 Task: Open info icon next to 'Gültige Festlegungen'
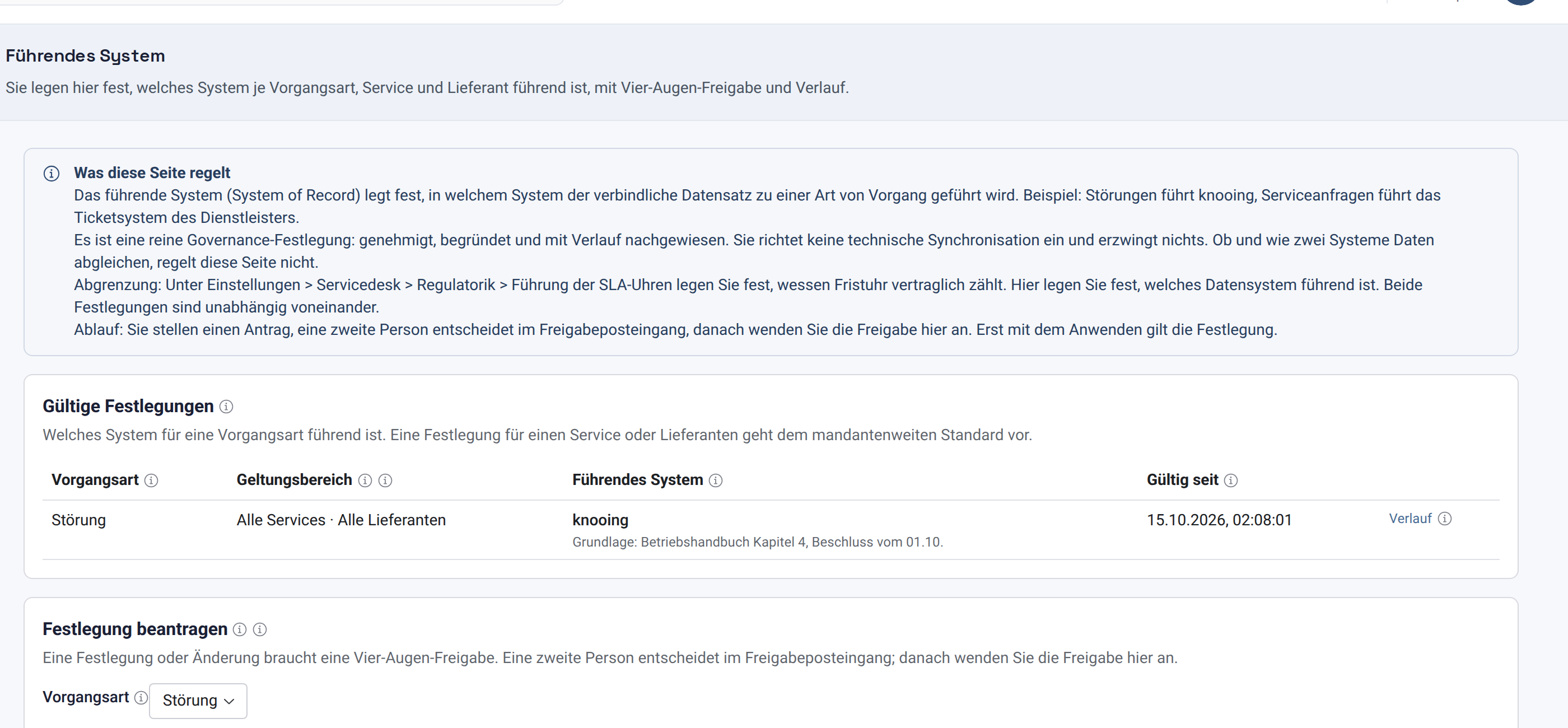(226, 407)
